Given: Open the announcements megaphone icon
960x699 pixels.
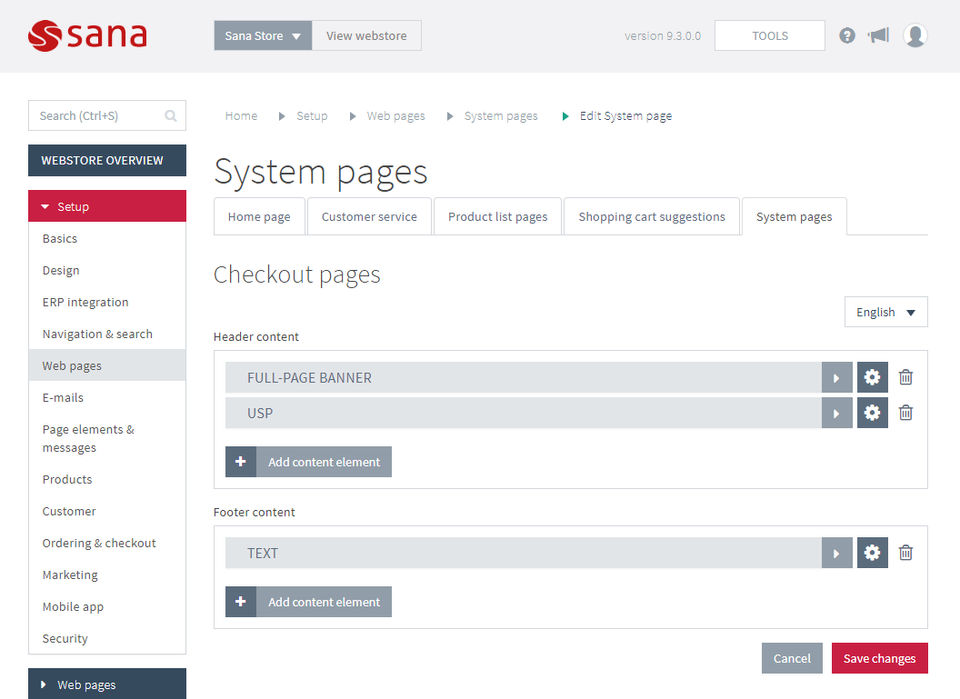Looking at the screenshot, I should pyautogui.click(x=879, y=36).
